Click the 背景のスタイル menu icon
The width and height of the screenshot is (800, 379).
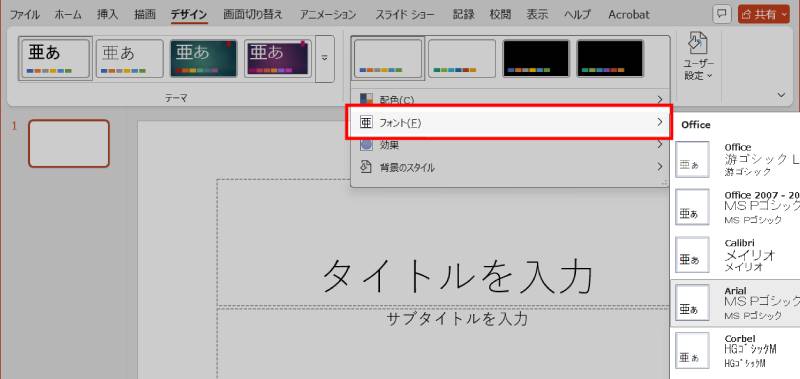pos(366,167)
